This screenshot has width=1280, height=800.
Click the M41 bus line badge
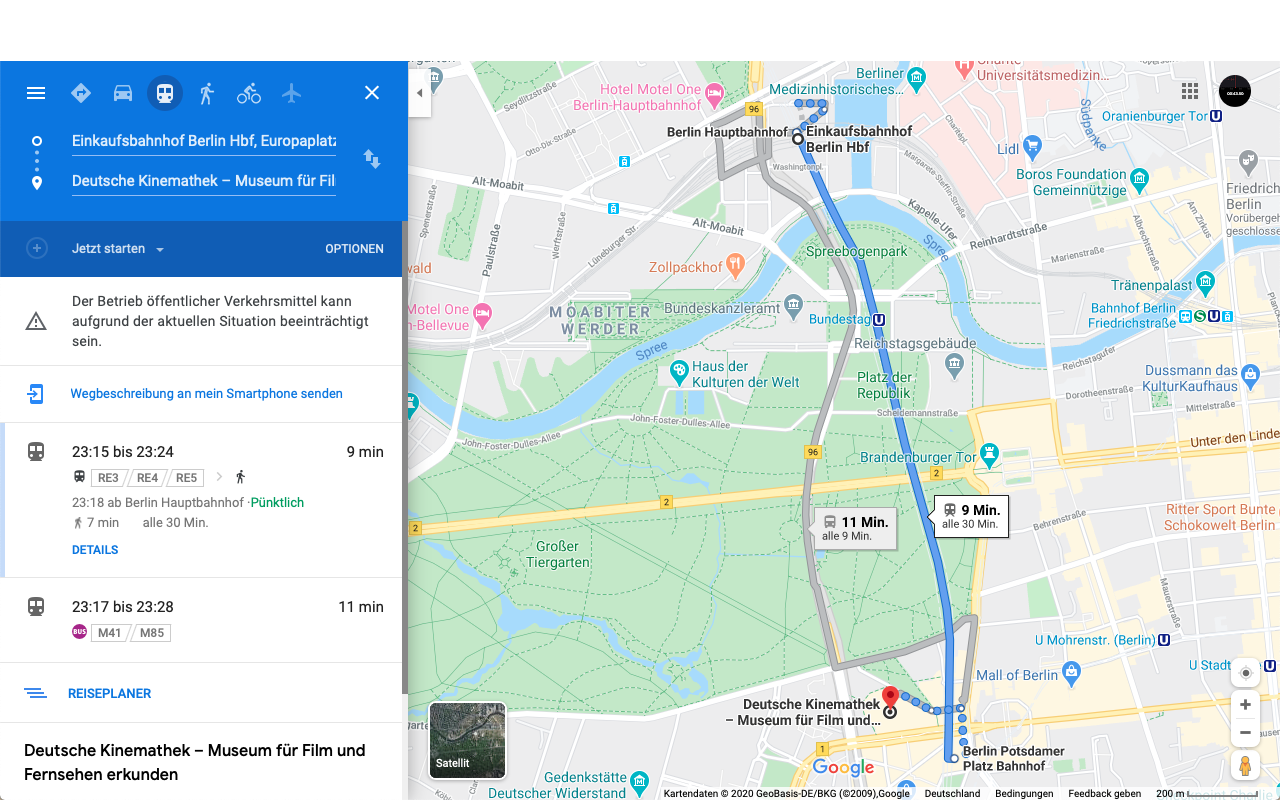pos(109,633)
